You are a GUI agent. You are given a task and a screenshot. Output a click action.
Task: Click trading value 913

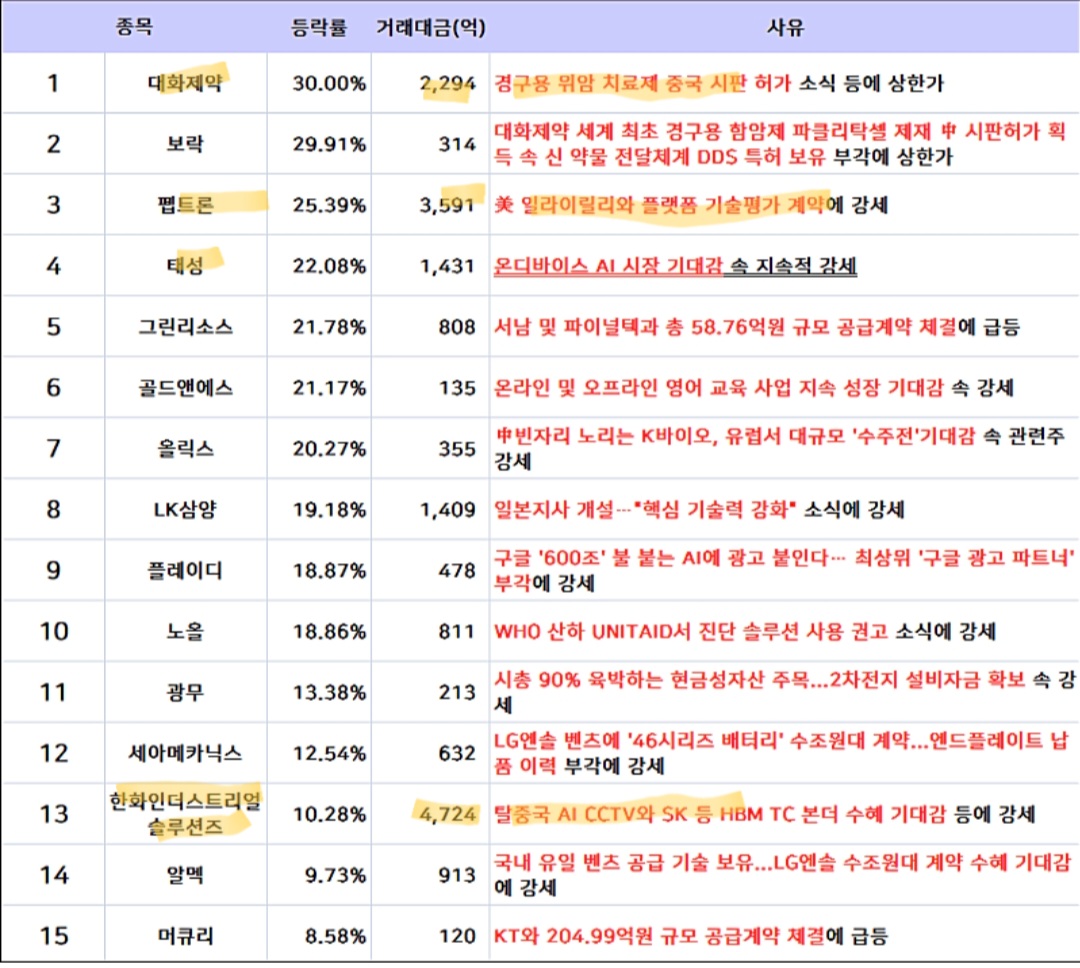click(x=457, y=875)
